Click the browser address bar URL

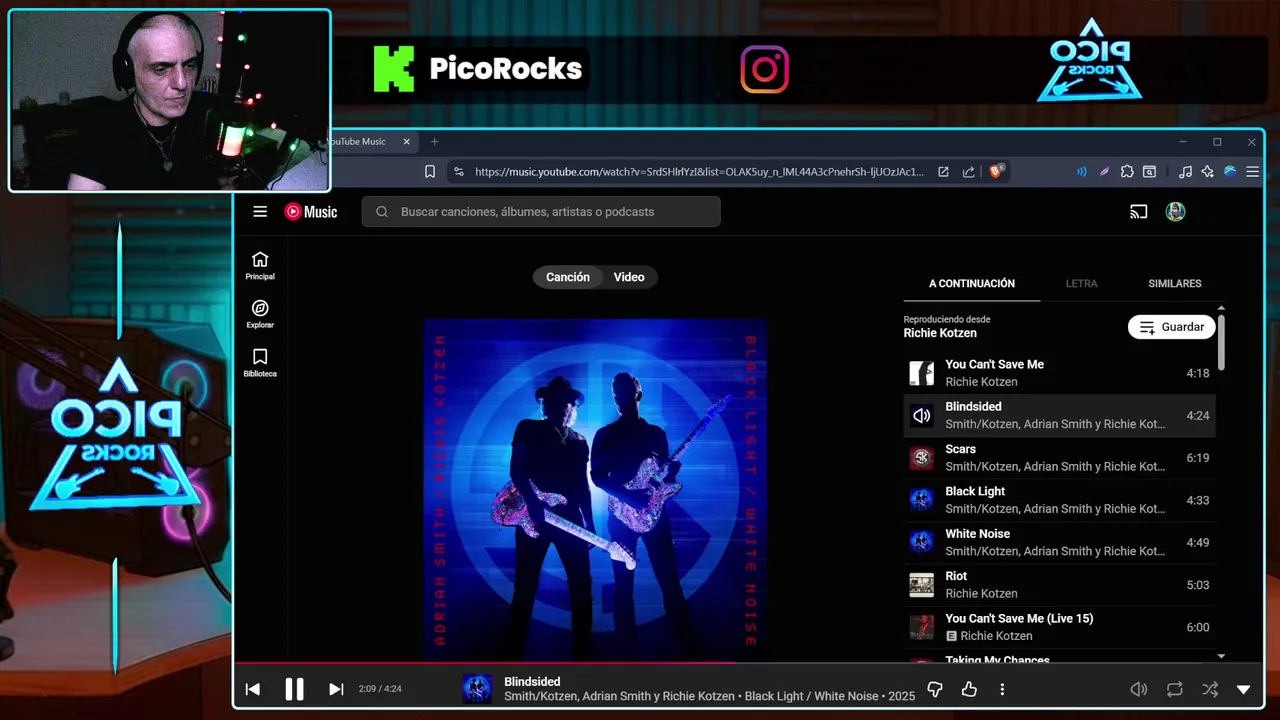[699, 172]
